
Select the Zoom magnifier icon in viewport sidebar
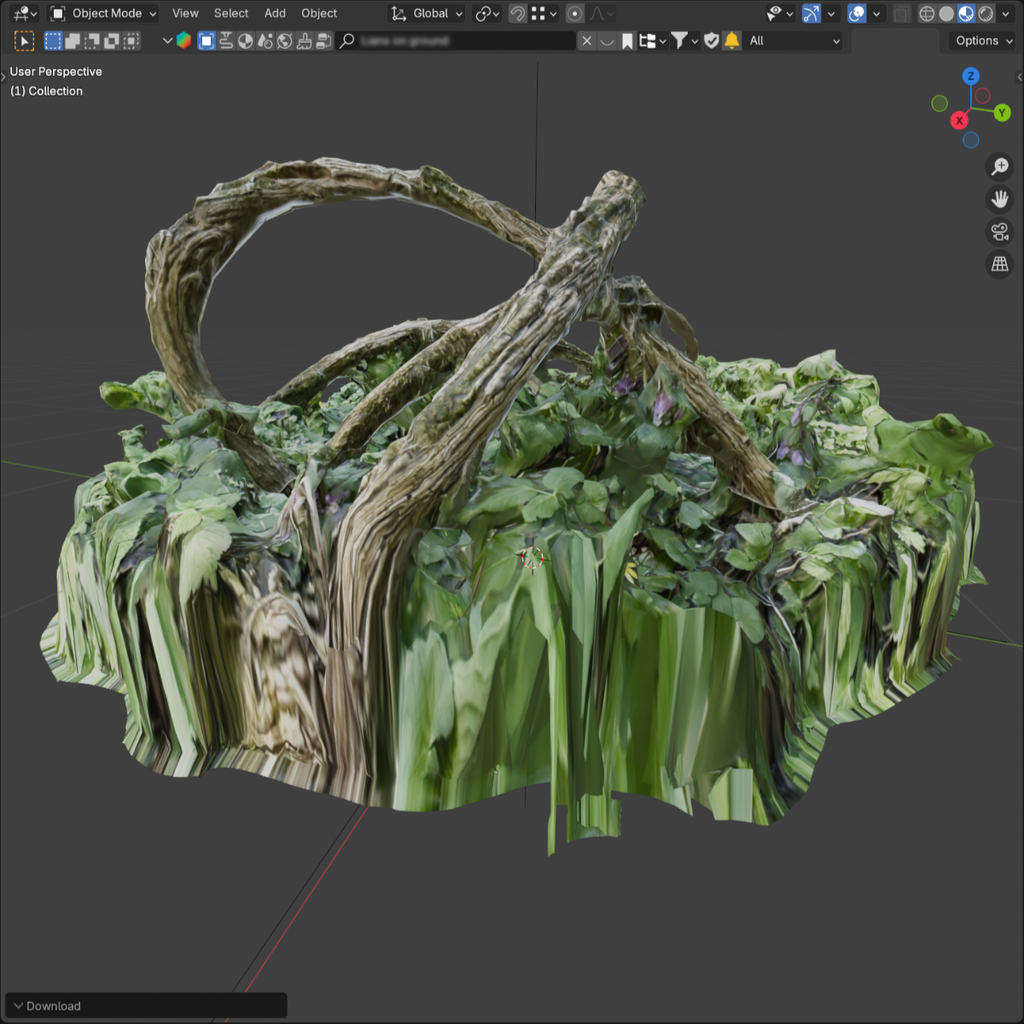[x=999, y=167]
